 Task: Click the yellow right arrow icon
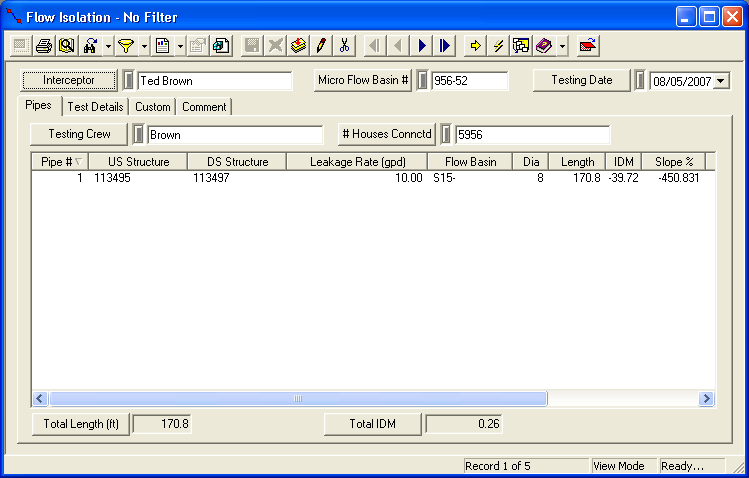click(475, 46)
